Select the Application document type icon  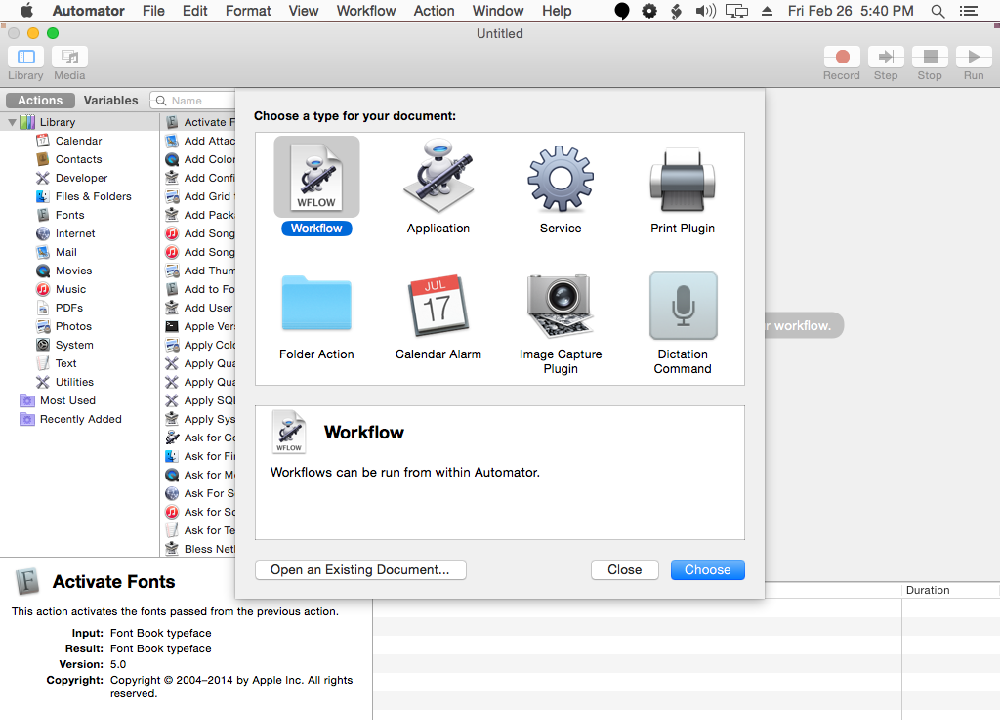pos(438,177)
